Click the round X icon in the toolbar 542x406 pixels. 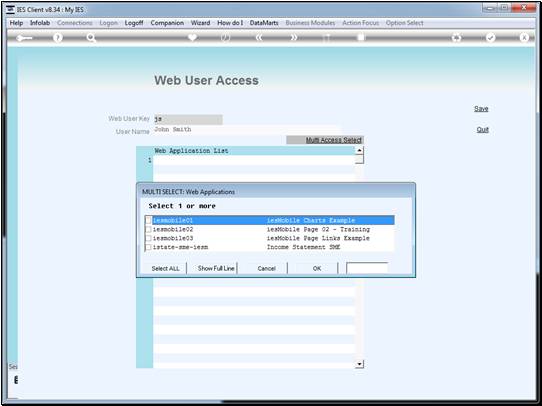point(524,38)
